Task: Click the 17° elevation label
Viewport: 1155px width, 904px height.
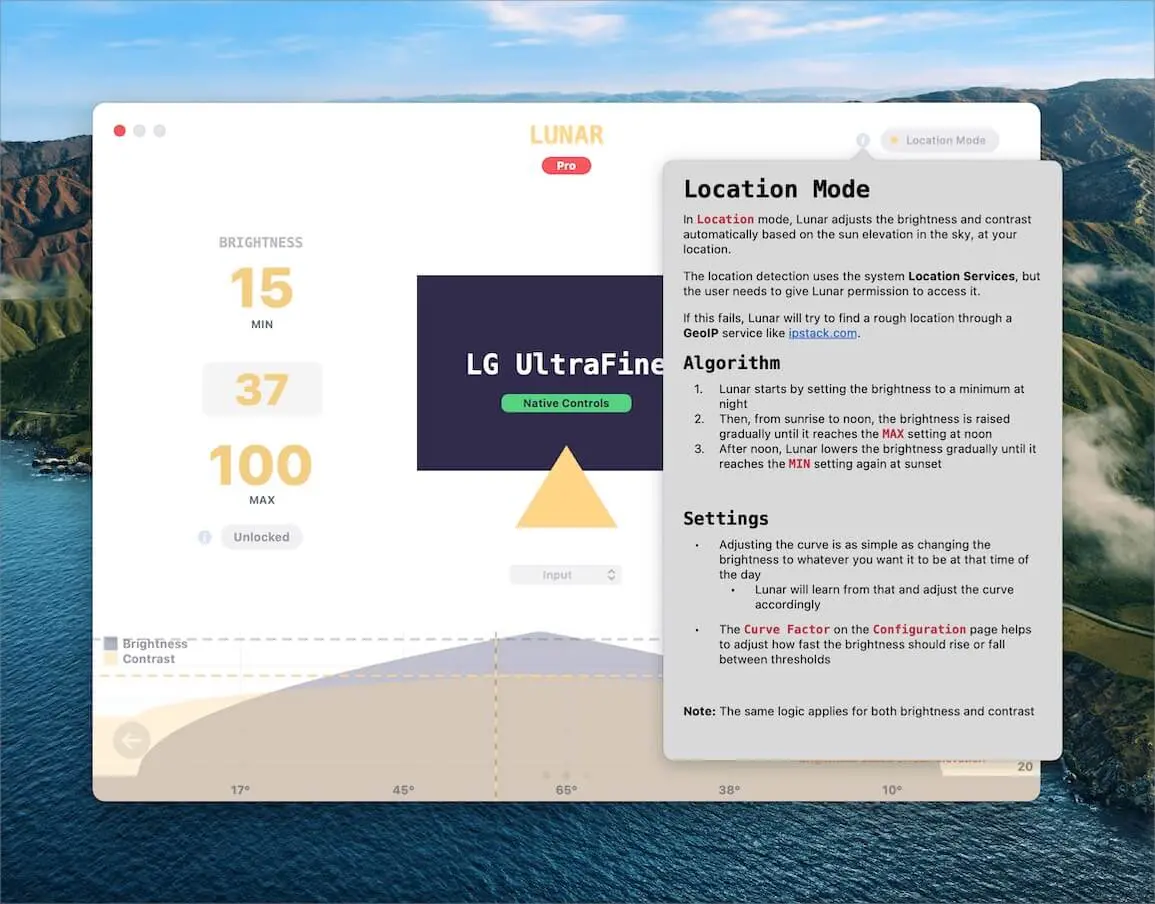Action: 240,790
